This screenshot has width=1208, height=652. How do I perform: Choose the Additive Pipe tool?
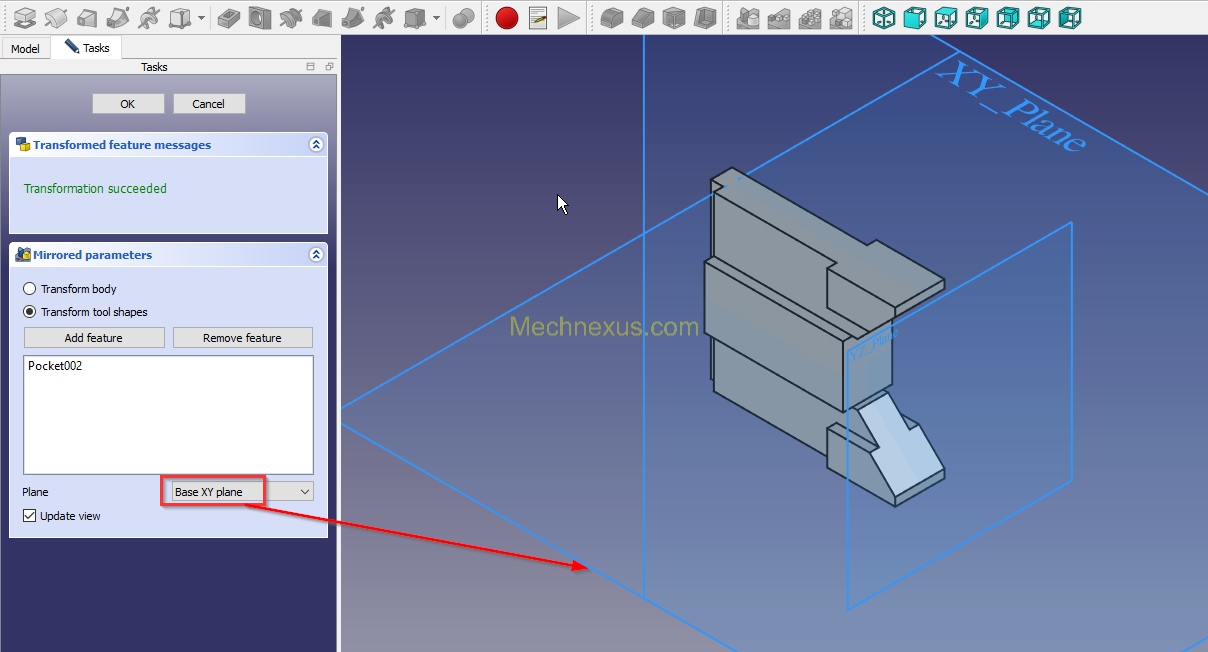pos(118,17)
